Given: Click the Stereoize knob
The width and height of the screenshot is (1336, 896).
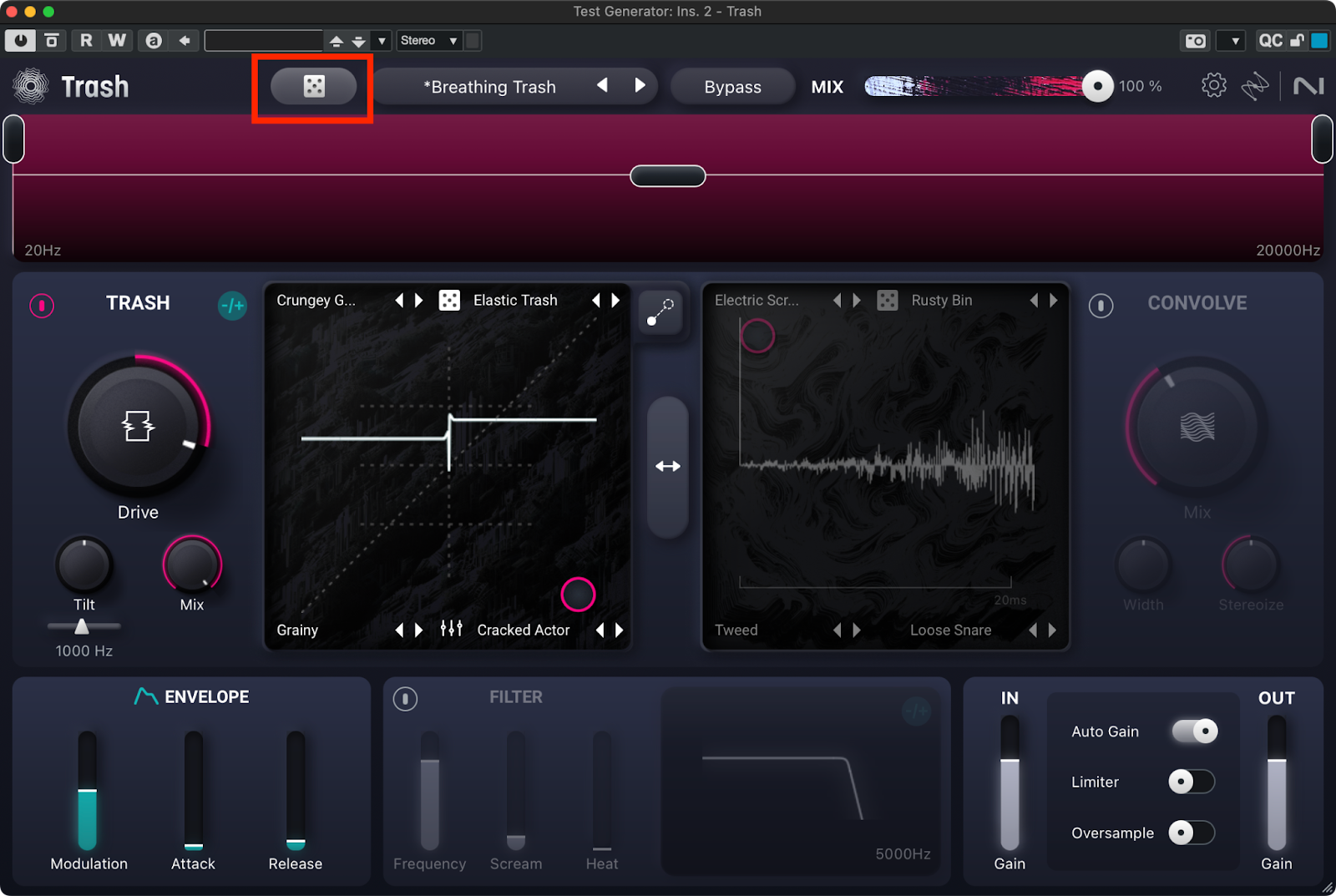Looking at the screenshot, I should [x=1250, y=565].
